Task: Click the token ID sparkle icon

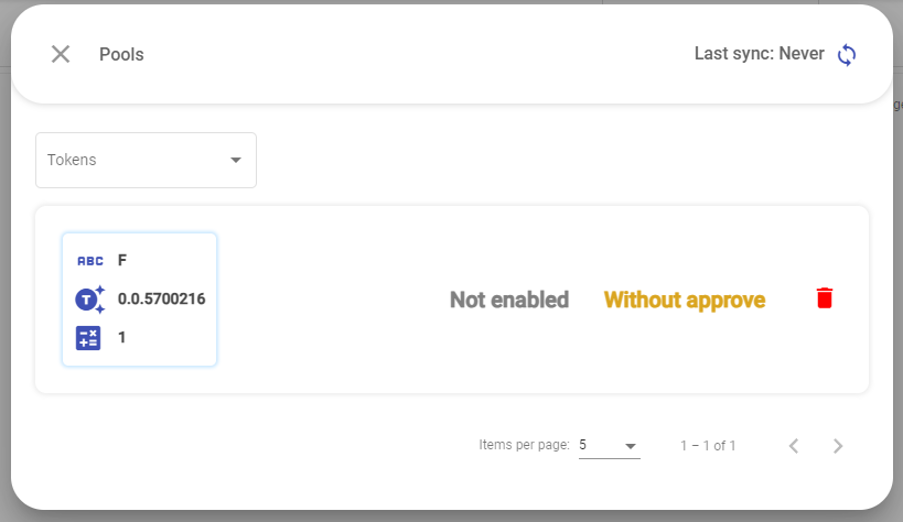Action: tap(90, 299)
